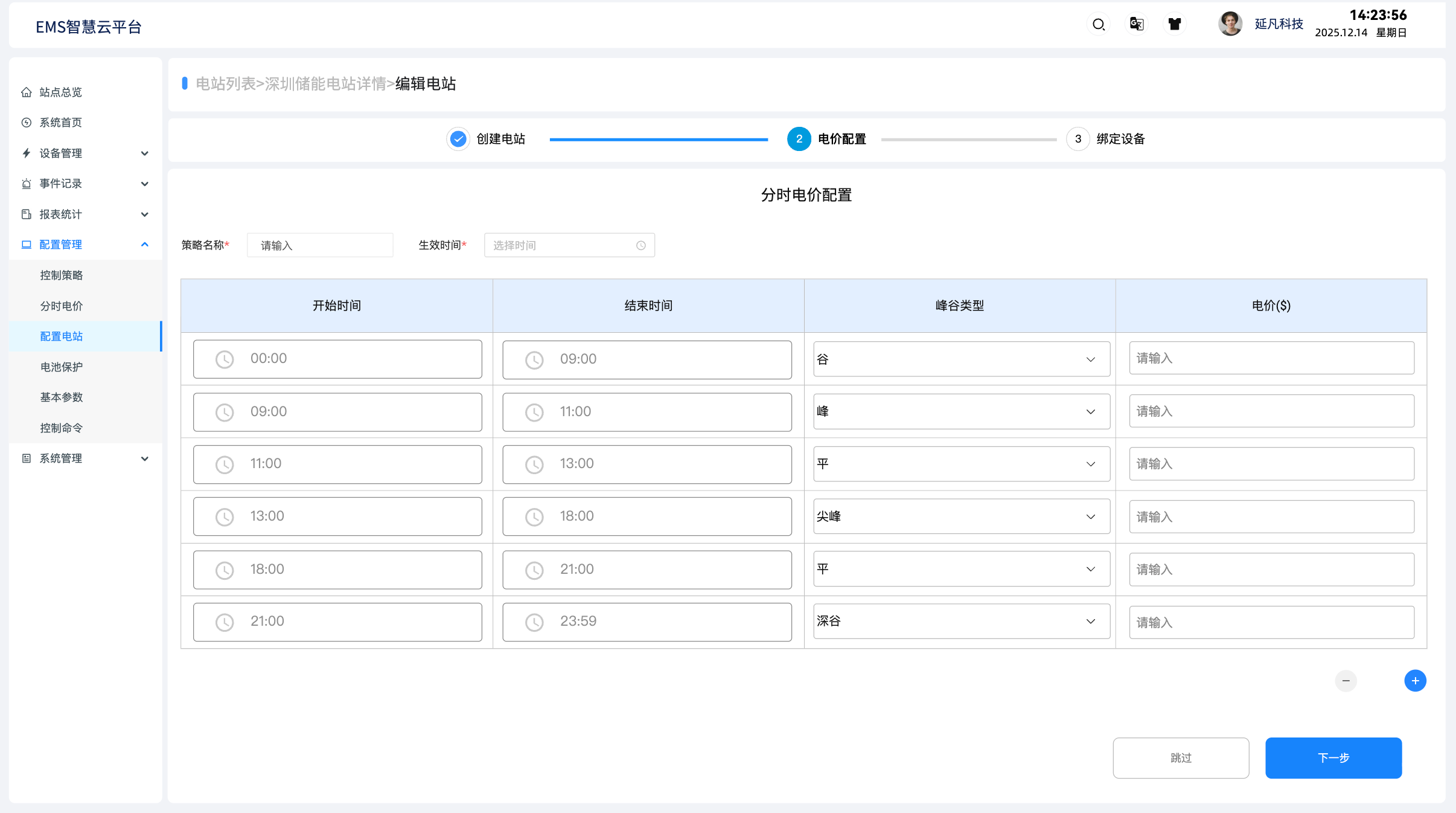Open the 谷 peak-type dropdown

pyautogui.click(x=961, y=359)
